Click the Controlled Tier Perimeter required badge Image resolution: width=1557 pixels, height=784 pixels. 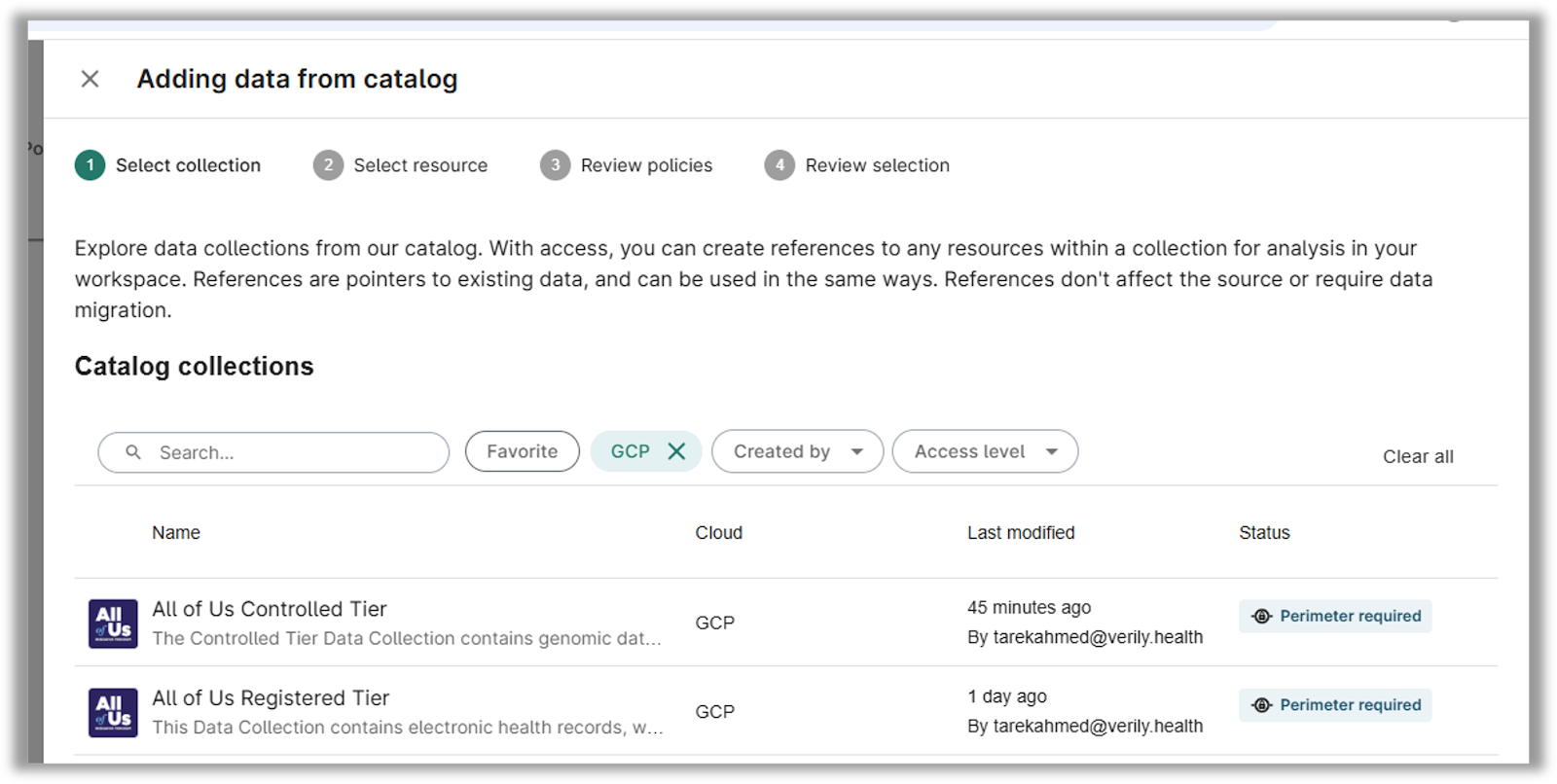click(1335, 616)
